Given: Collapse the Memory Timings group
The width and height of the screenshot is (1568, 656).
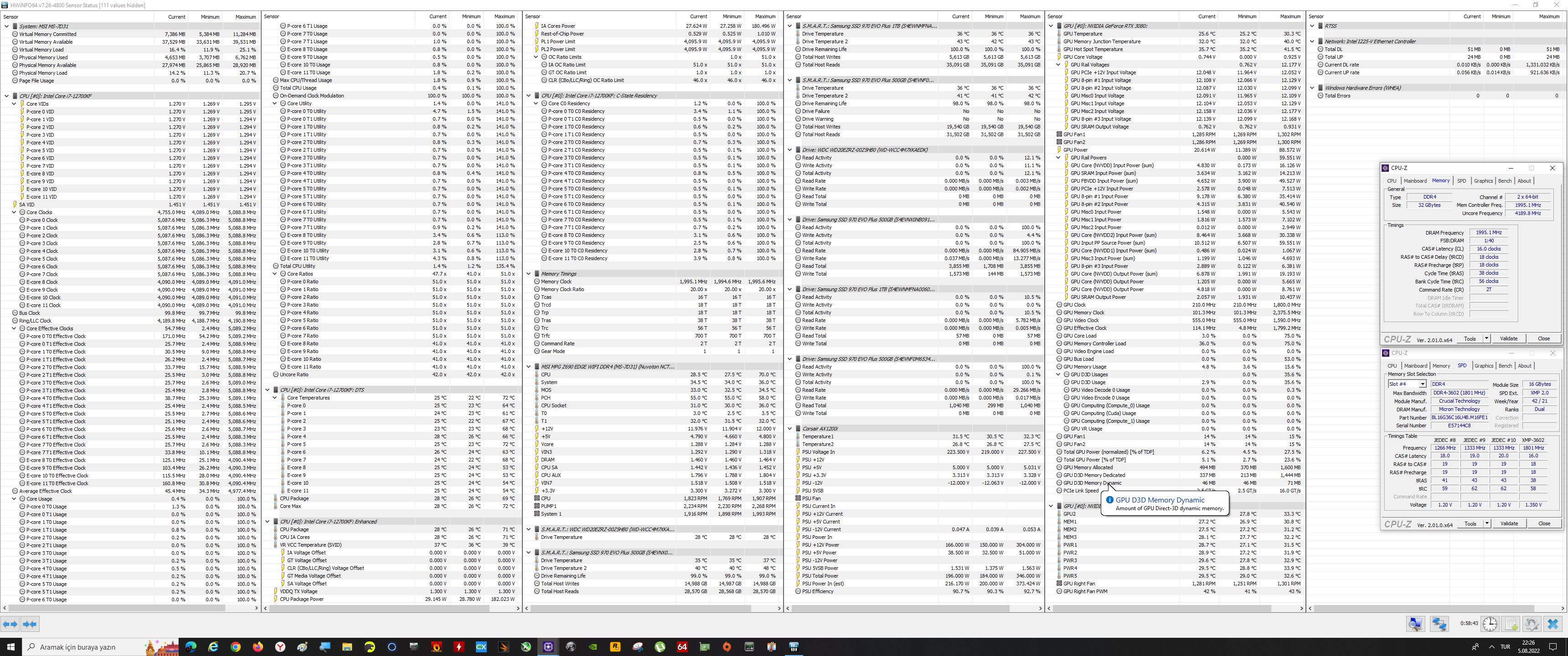Looking at the screenshot, I should (x=528, y=274).
